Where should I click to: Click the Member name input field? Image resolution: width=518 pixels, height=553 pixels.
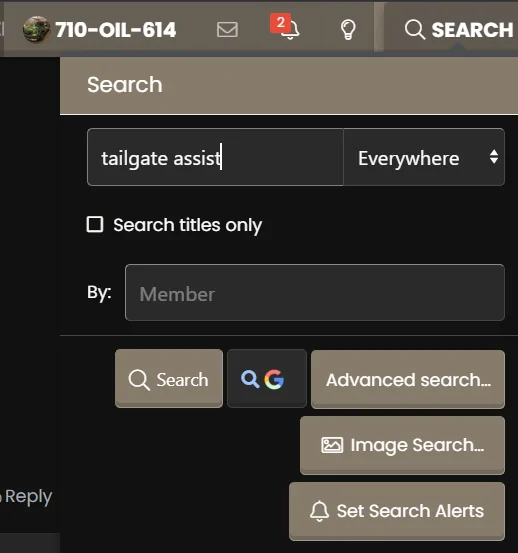(x=315, y=293)
